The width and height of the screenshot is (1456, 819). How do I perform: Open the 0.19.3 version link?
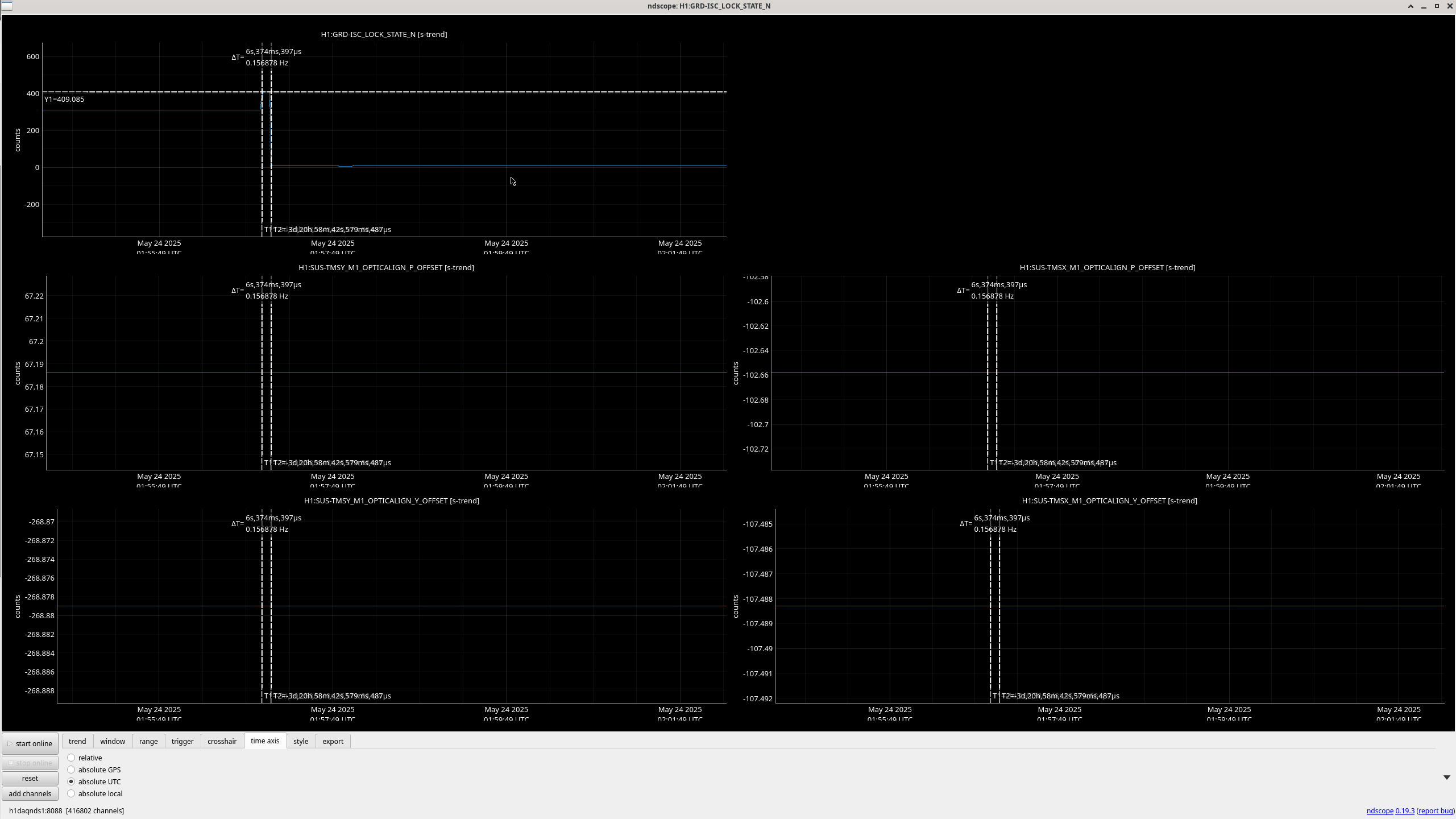tap(1404, 810)
